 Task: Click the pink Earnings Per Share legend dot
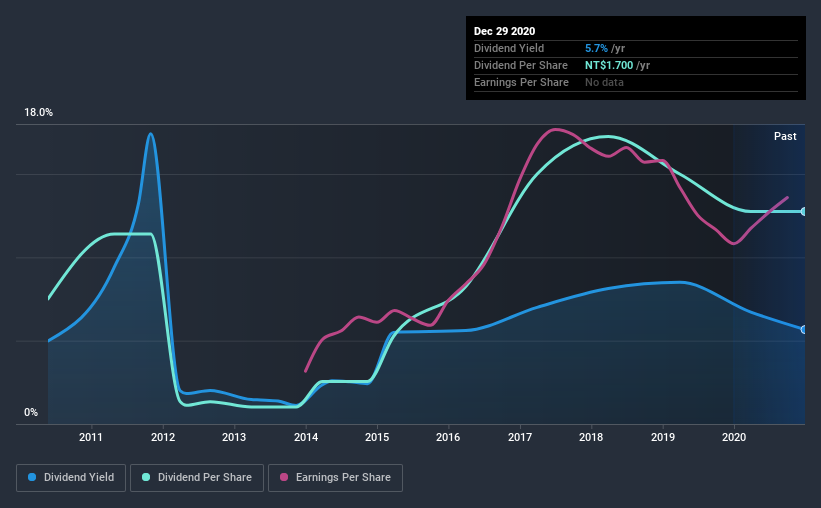click(284, 477)
